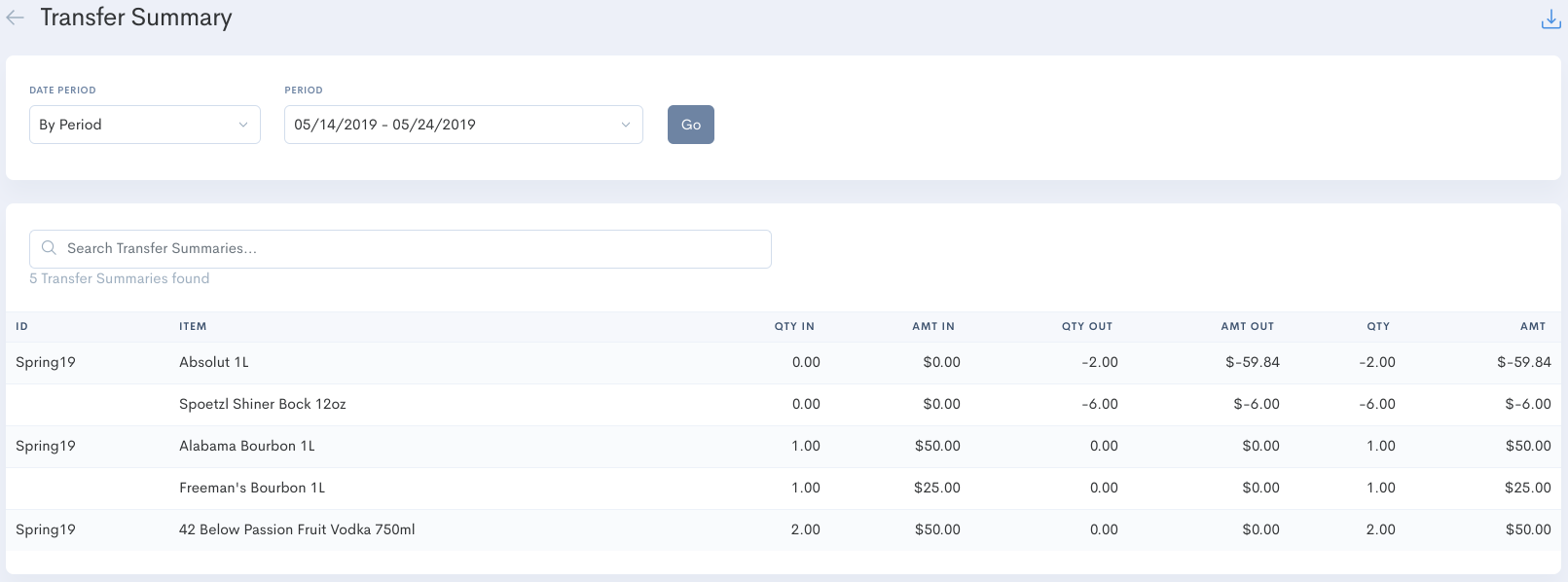Click the QTY IN column header
1568x582 pixels.
click(794, 327)
